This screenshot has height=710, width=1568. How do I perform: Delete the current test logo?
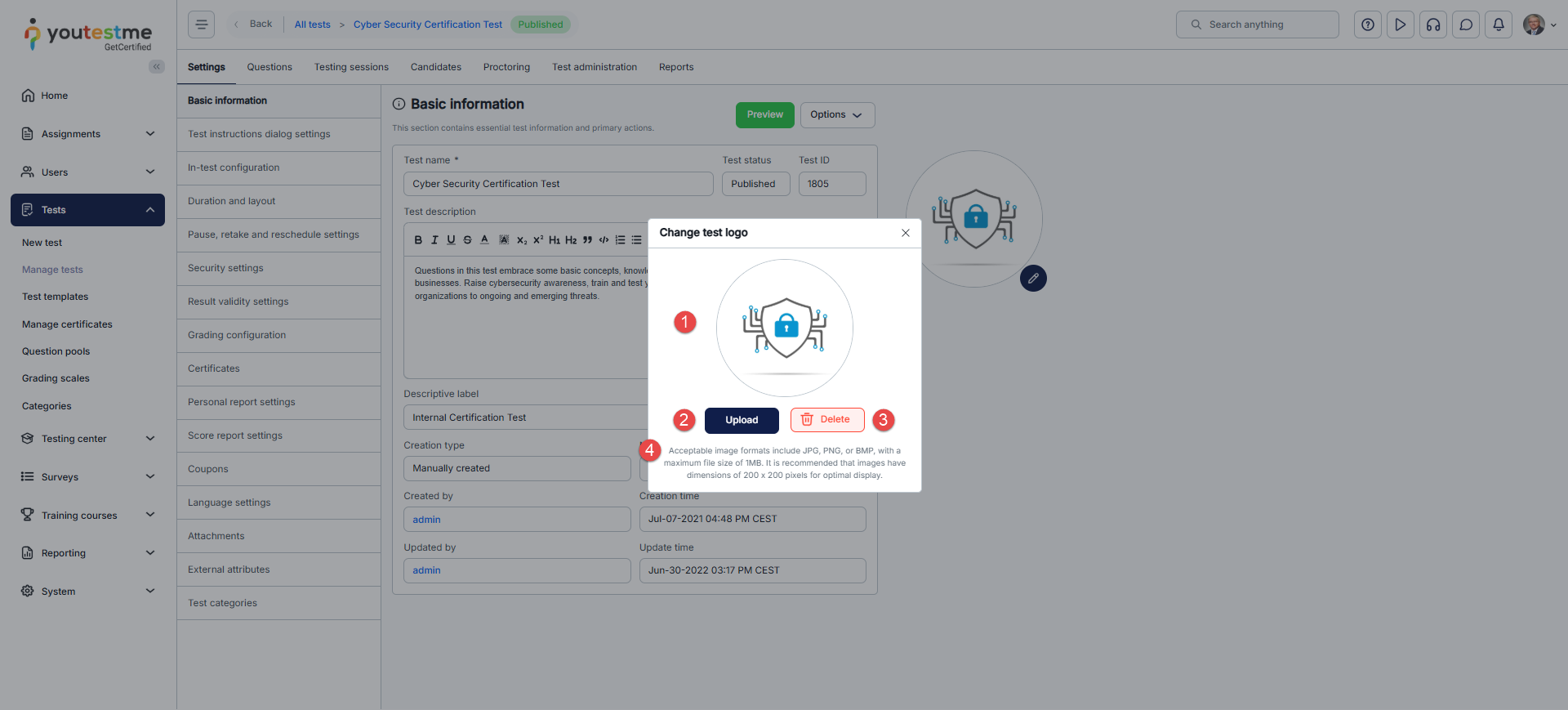[826, 420]
